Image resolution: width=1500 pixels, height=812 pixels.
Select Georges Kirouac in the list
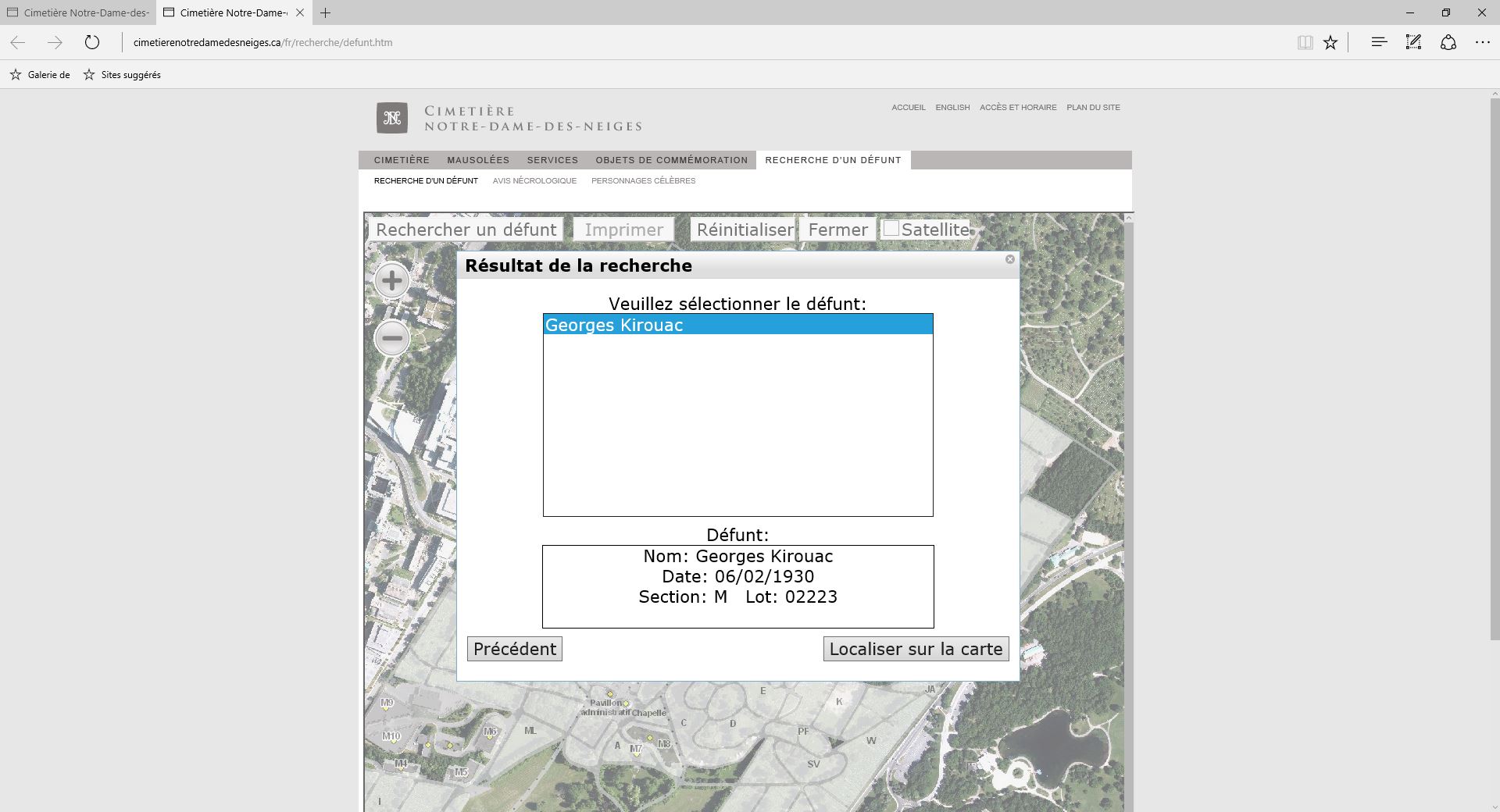tap(738, 325)
